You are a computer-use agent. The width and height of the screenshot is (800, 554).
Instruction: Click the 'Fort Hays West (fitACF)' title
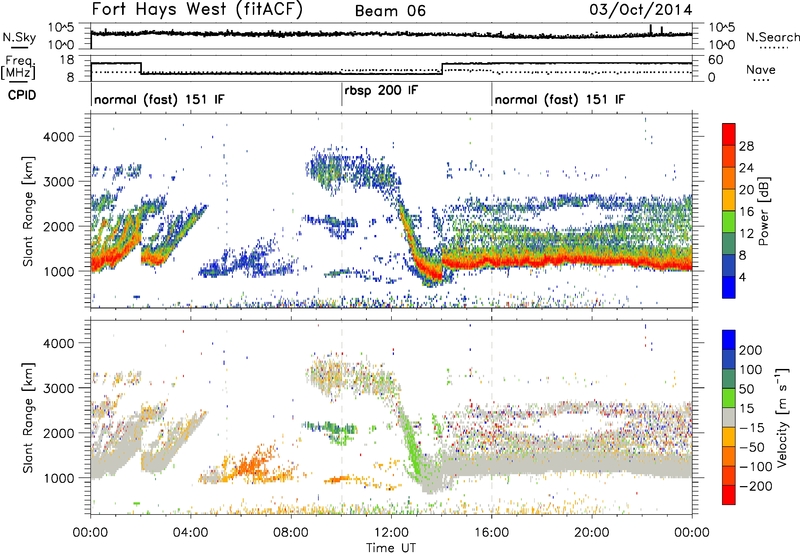click(197, 9)
